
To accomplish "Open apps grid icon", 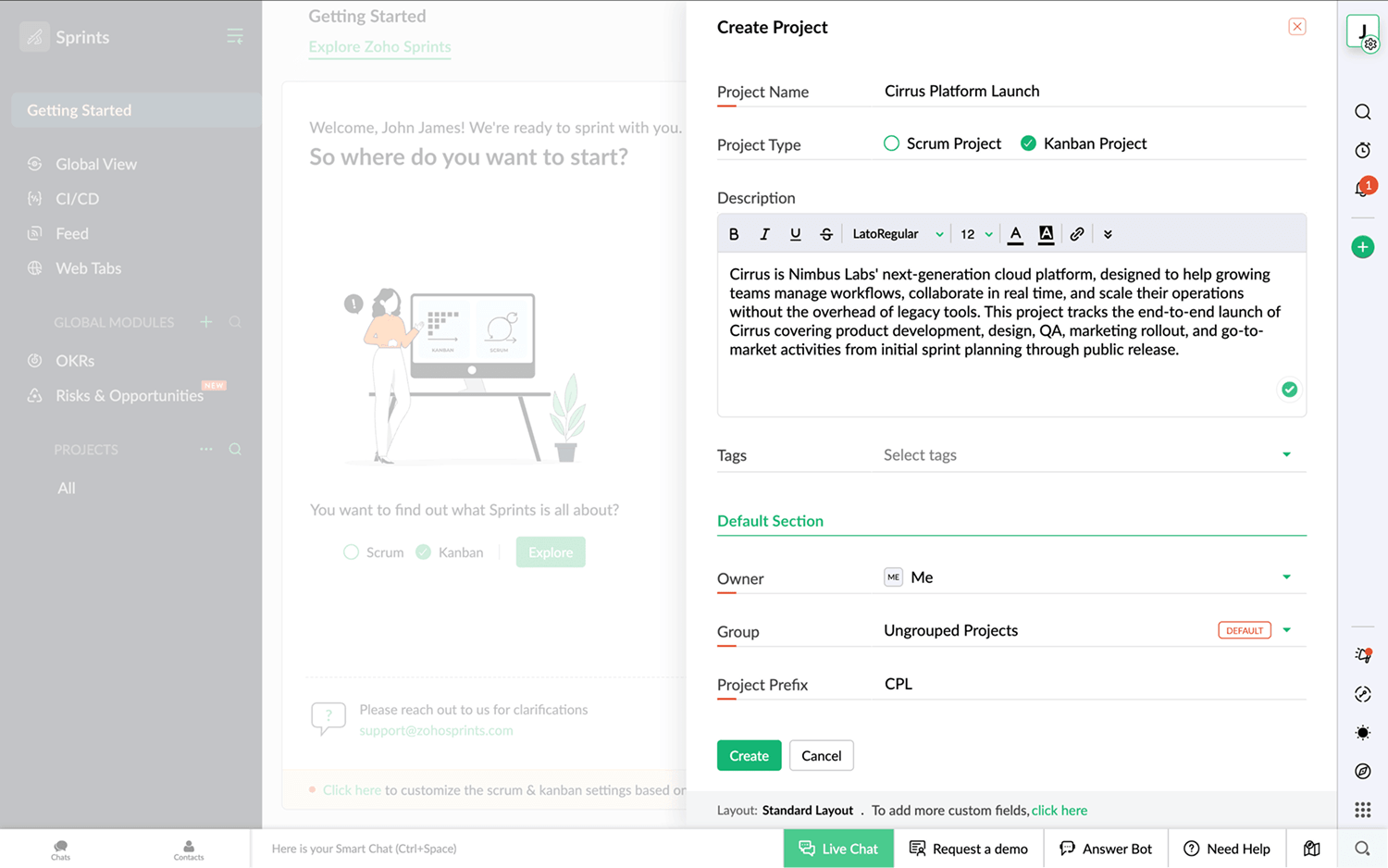I will point(1362,811).
